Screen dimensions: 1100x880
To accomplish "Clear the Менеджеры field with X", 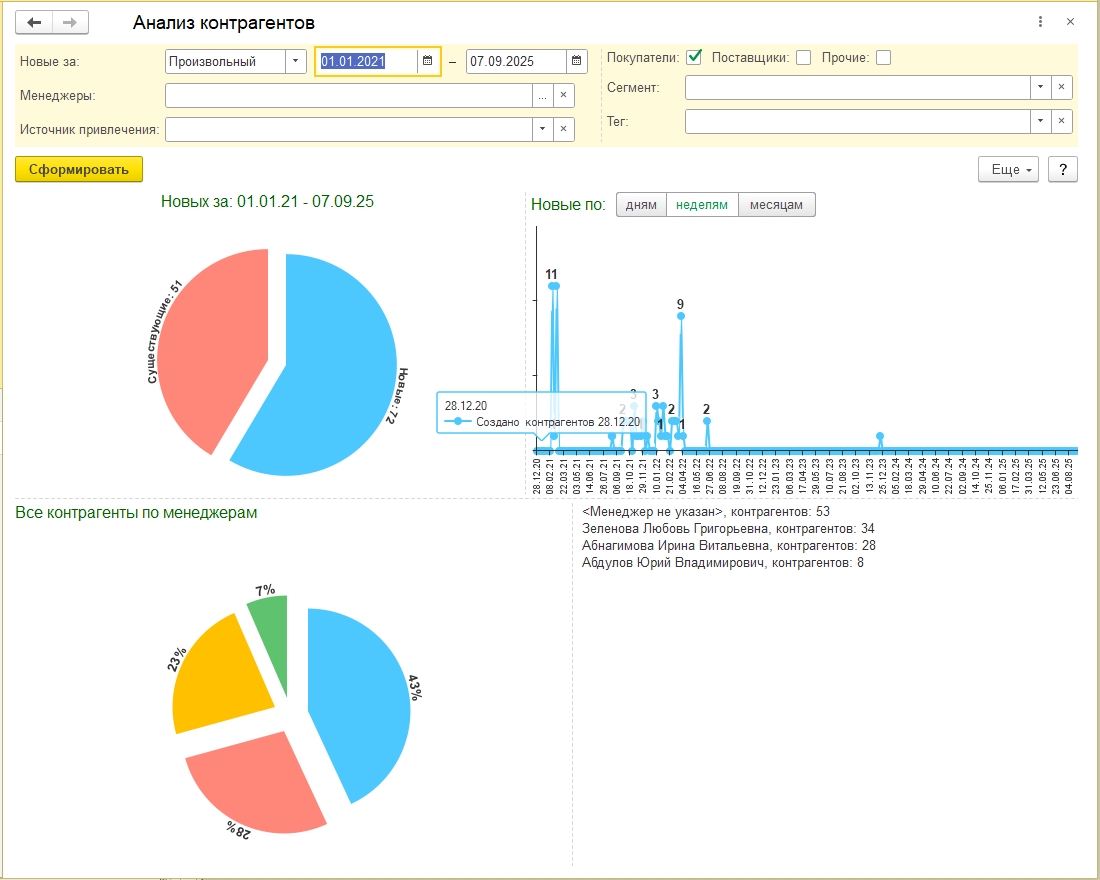I will 563,95.
